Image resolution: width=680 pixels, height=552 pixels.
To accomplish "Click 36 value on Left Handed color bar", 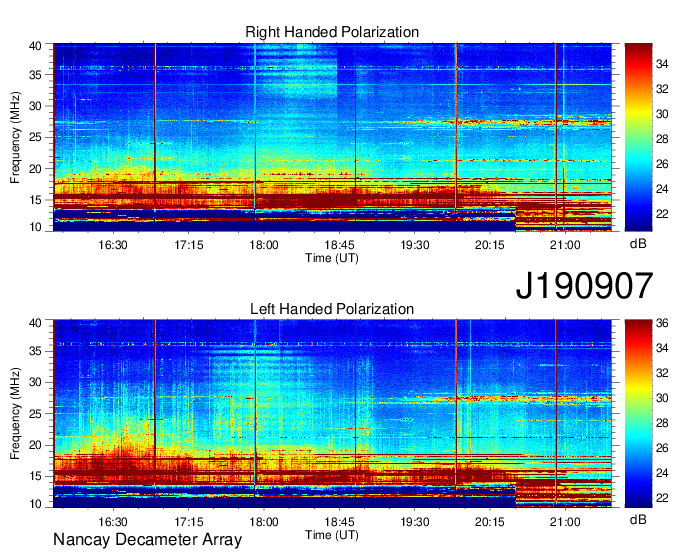I will pyautogui.click(x=662, y=323).
